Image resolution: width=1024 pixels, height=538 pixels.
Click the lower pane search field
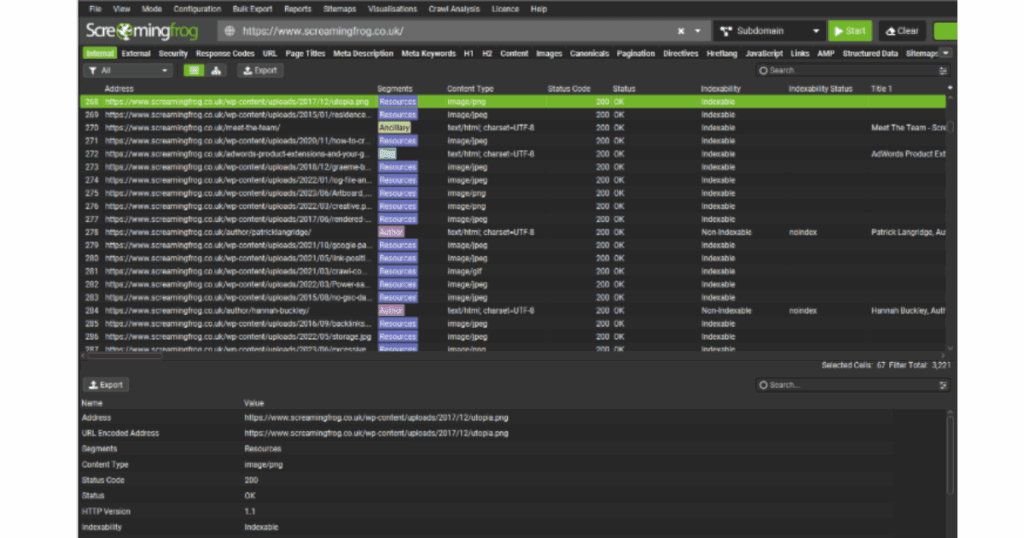click(847, 385)
